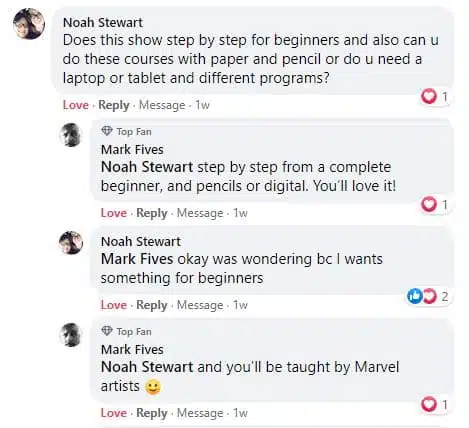Love the Marvel artists reply

114,413
